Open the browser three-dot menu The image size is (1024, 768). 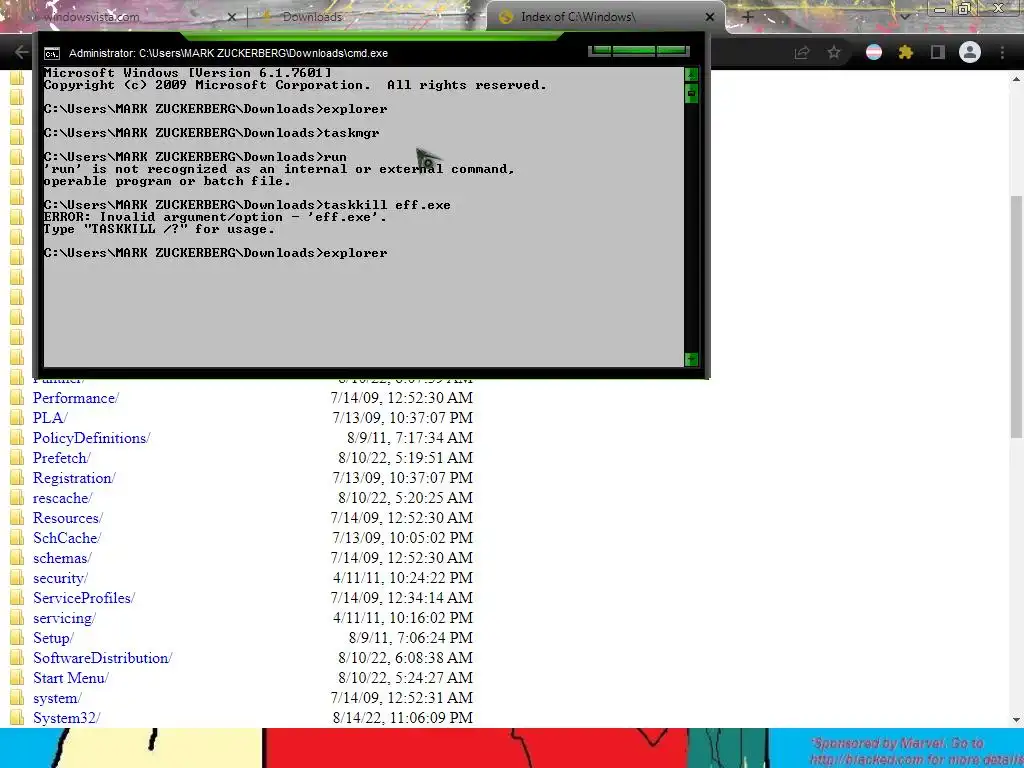(x=1002, y=52)
